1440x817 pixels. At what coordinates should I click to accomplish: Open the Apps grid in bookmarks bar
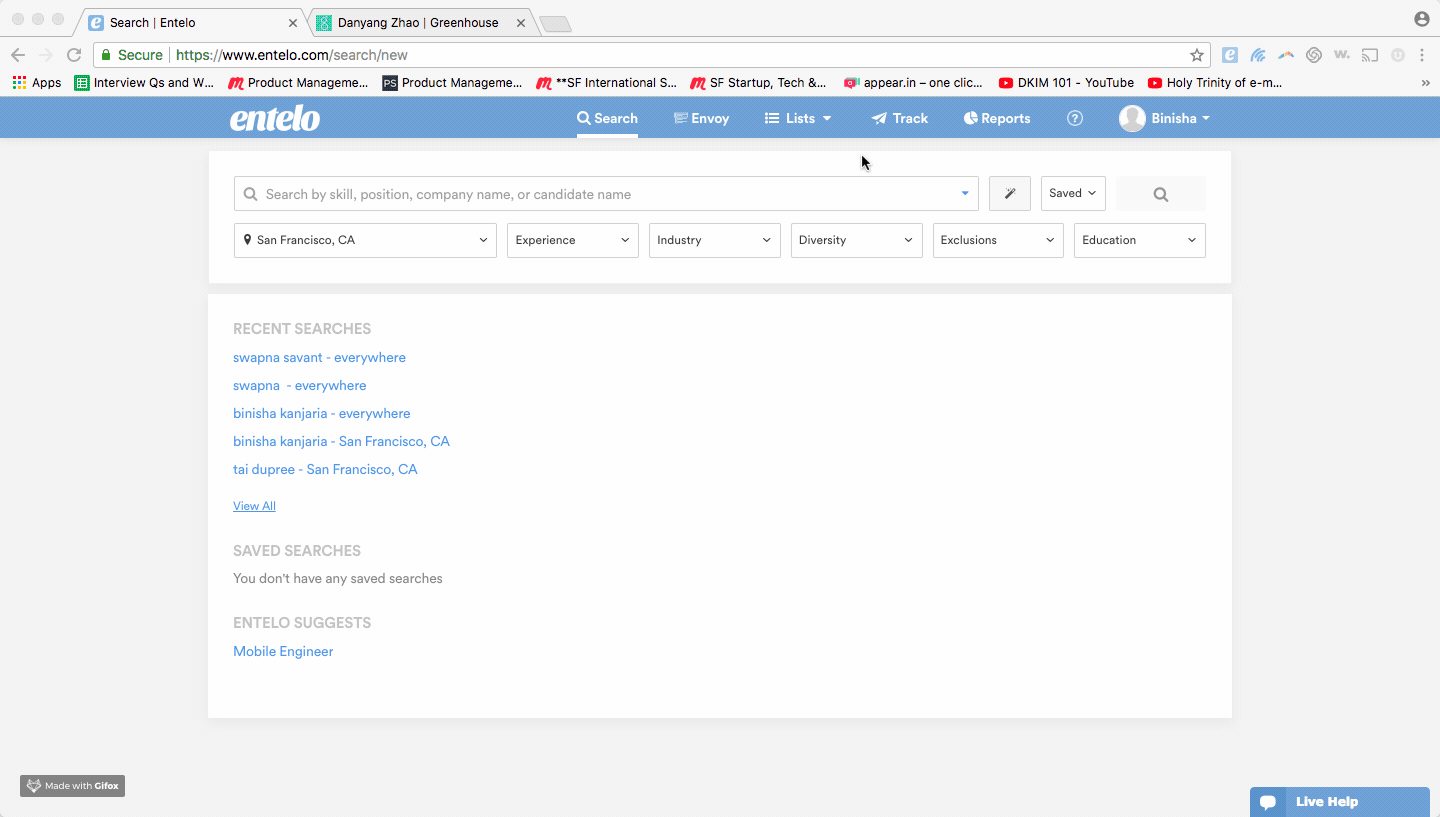[37, 83]
